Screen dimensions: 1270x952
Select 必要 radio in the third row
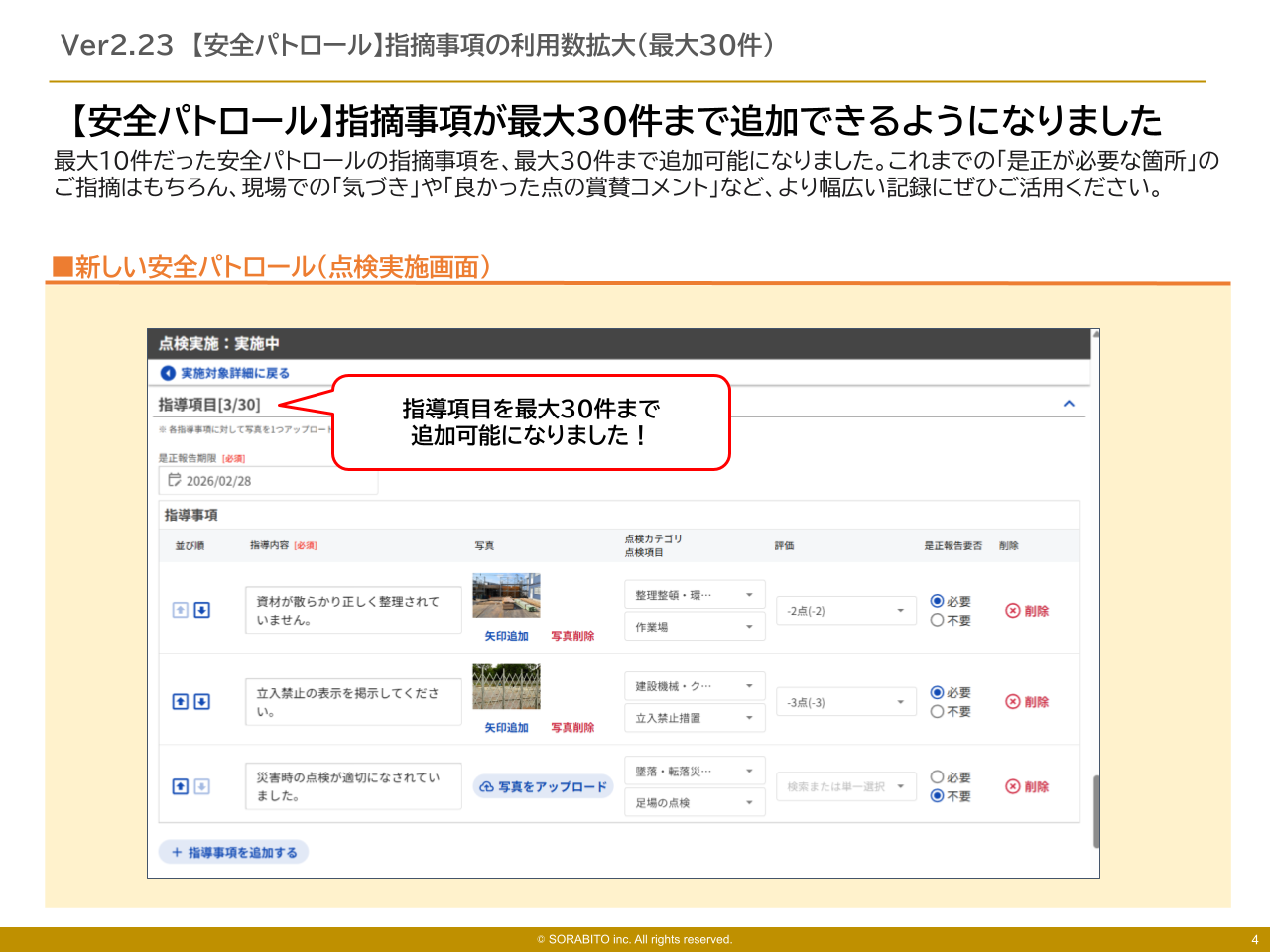point(937,777)
